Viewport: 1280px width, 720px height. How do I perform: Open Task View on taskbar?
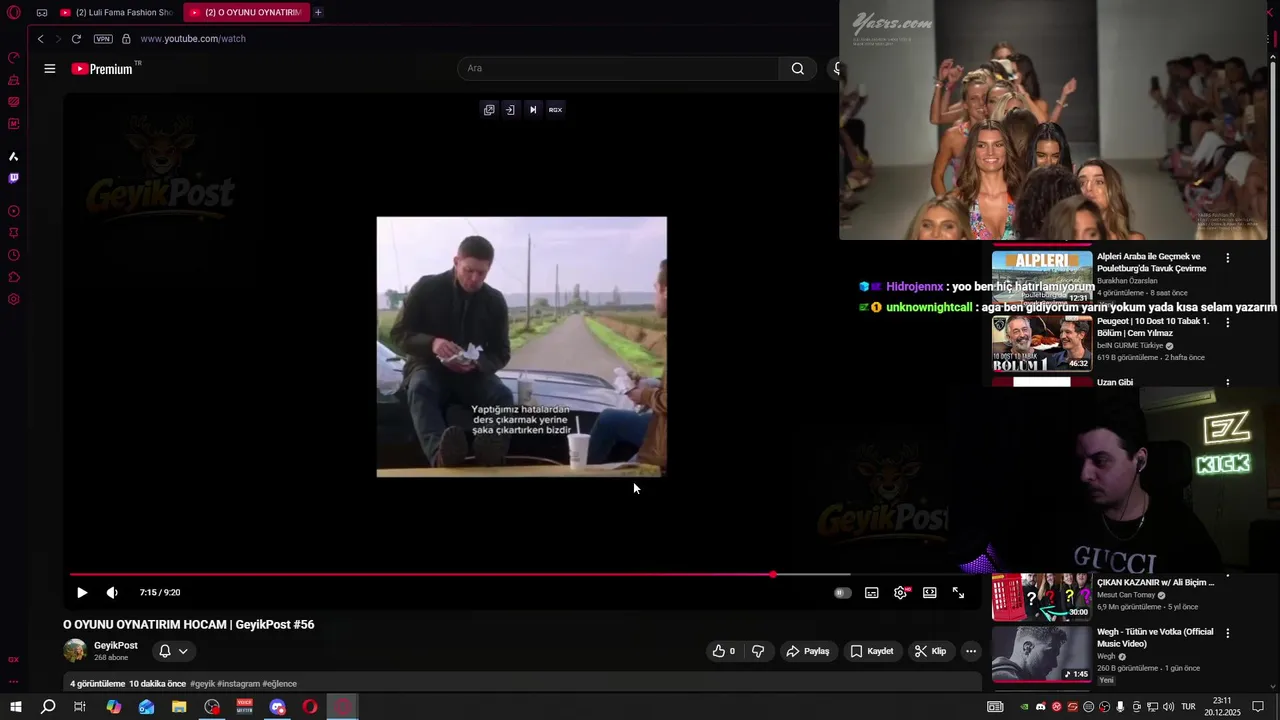coord(80,707)
